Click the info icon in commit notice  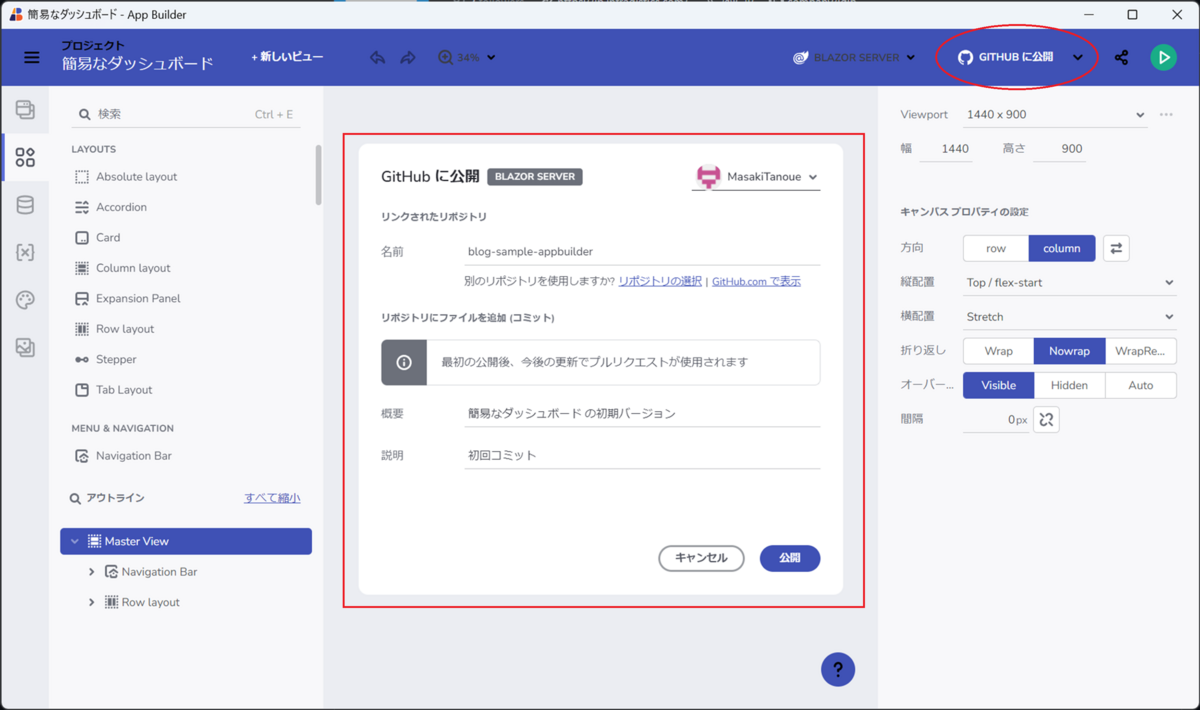click(404, 362)
